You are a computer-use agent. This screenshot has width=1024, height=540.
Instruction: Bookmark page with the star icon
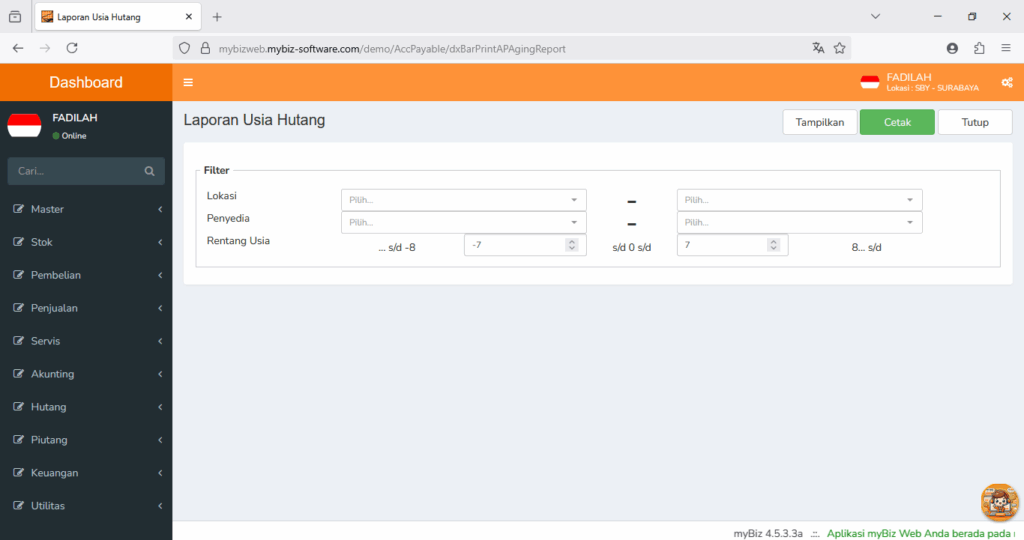pos(840,48)
